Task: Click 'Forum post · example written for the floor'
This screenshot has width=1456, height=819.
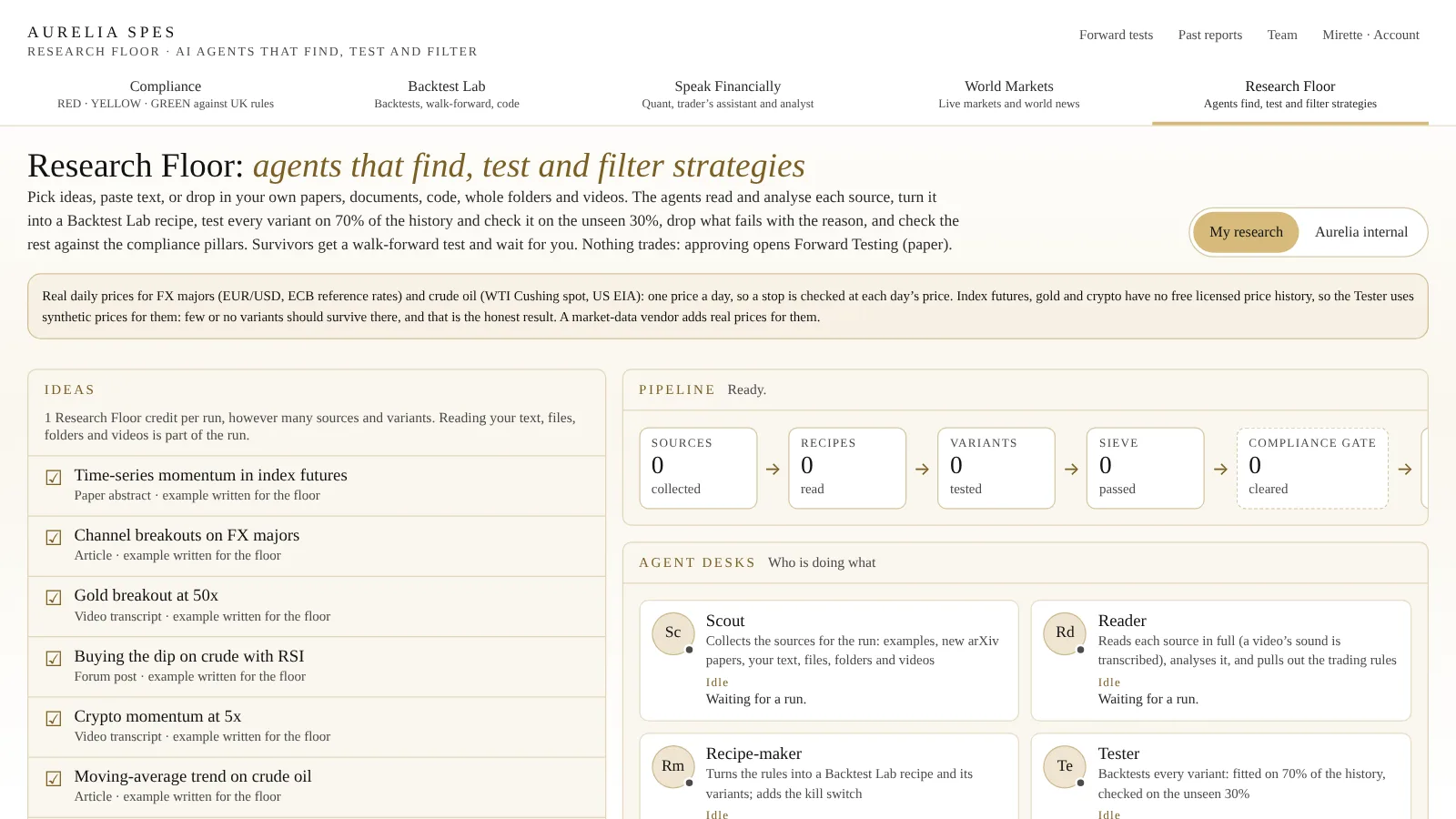Action: (190, 676)
